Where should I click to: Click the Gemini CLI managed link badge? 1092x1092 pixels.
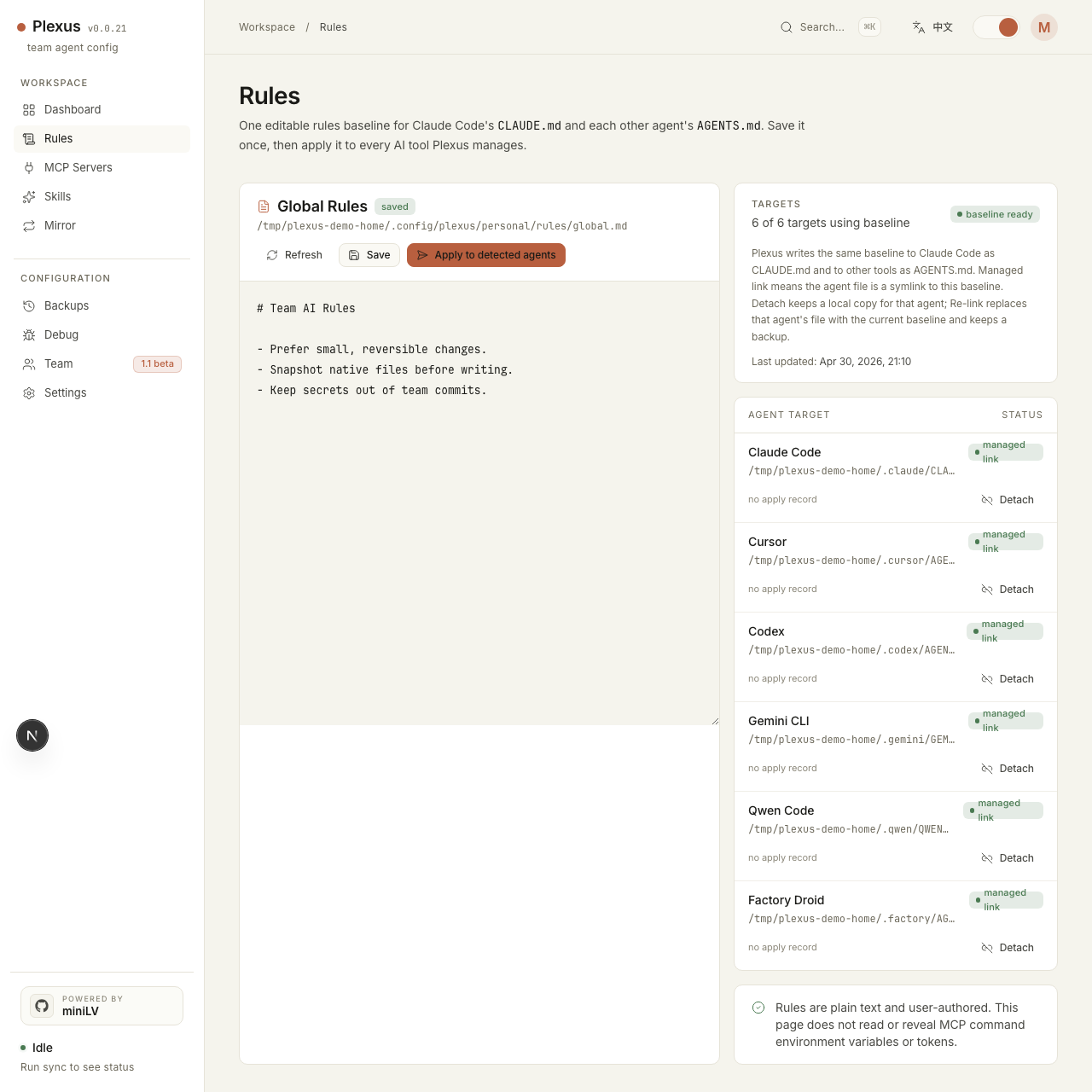pyautogui.click(x=1006, y=721)
